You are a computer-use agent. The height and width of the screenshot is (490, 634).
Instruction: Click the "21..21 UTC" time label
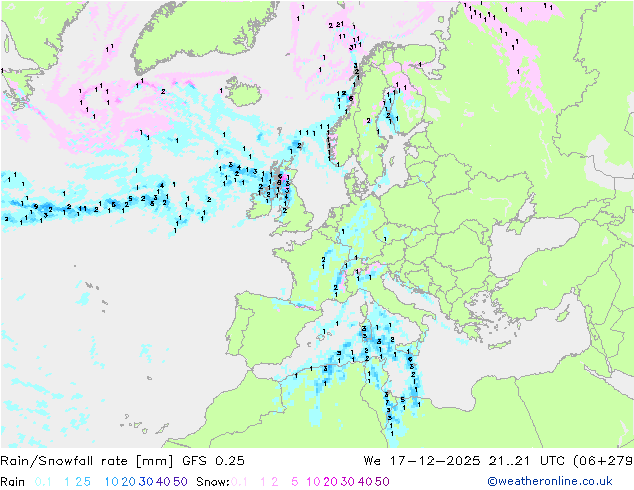(527, 461)
